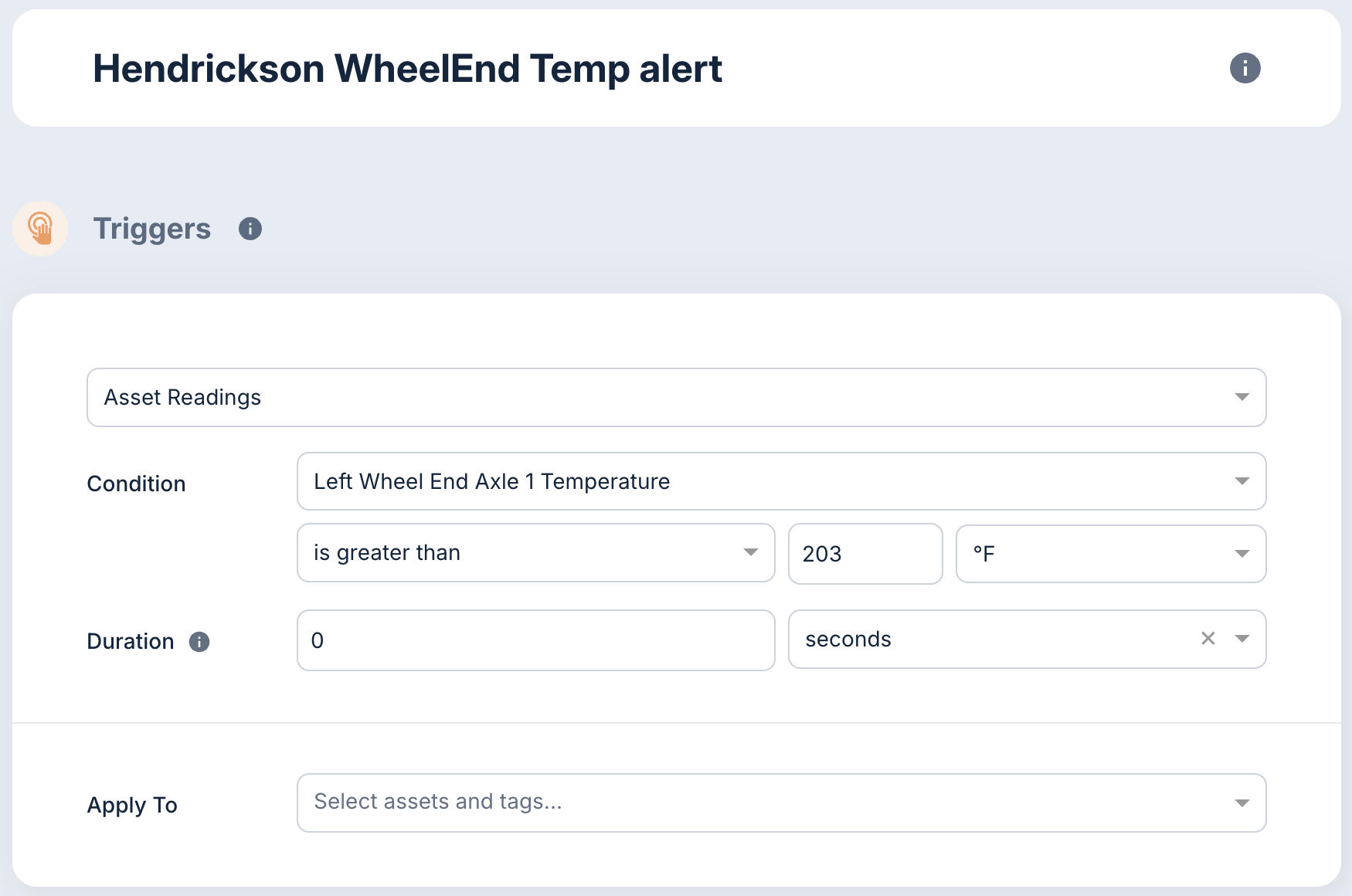The width and height of the screenshot is (1352, 896).
Task: Click the info icon beside the alert title
Action: pos(1245,68)
